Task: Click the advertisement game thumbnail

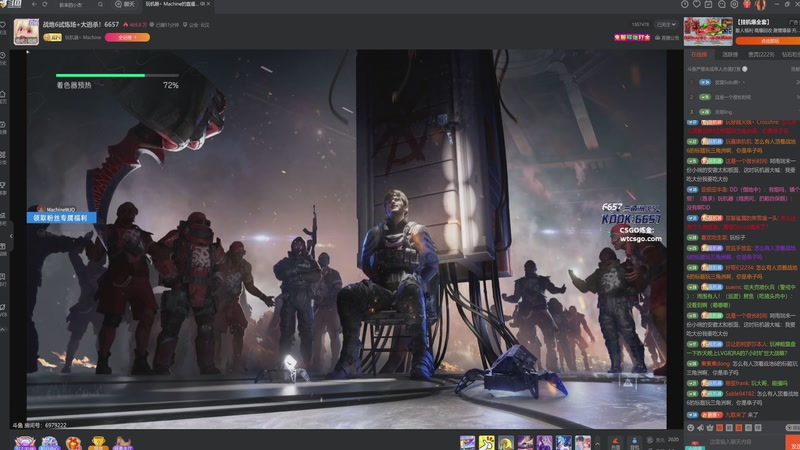Action: [708, 31]
